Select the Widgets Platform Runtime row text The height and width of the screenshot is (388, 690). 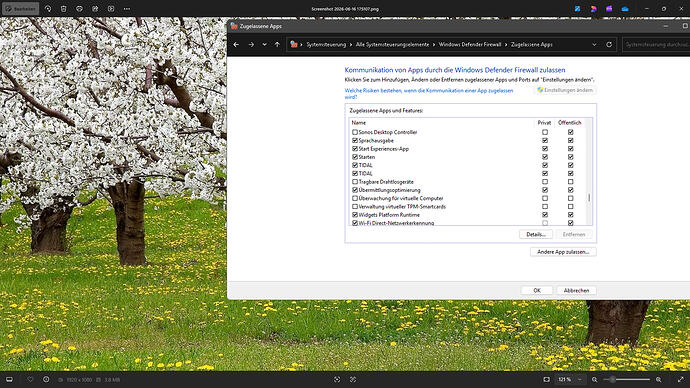389,215
